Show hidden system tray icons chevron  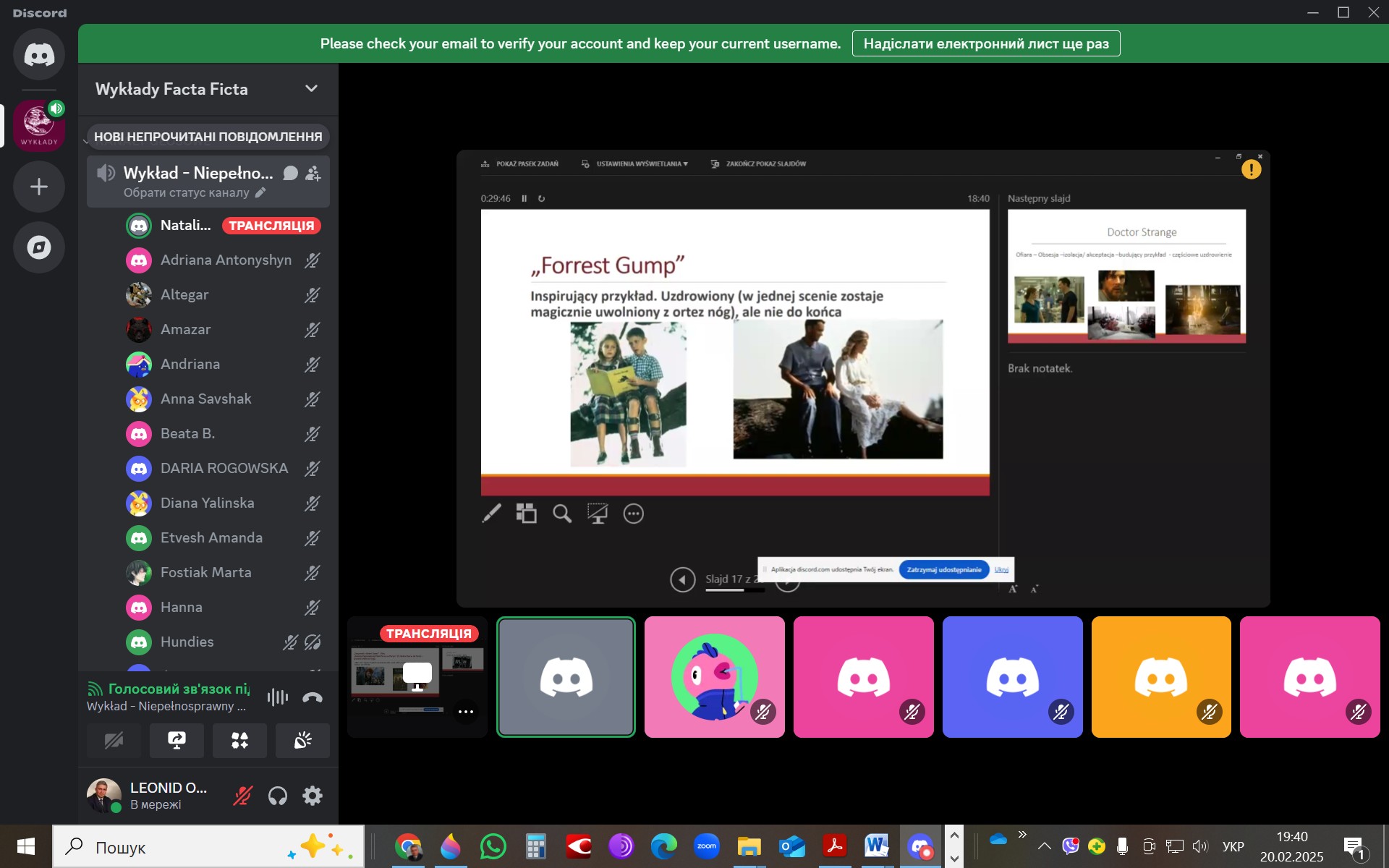tap(1044, 846)
